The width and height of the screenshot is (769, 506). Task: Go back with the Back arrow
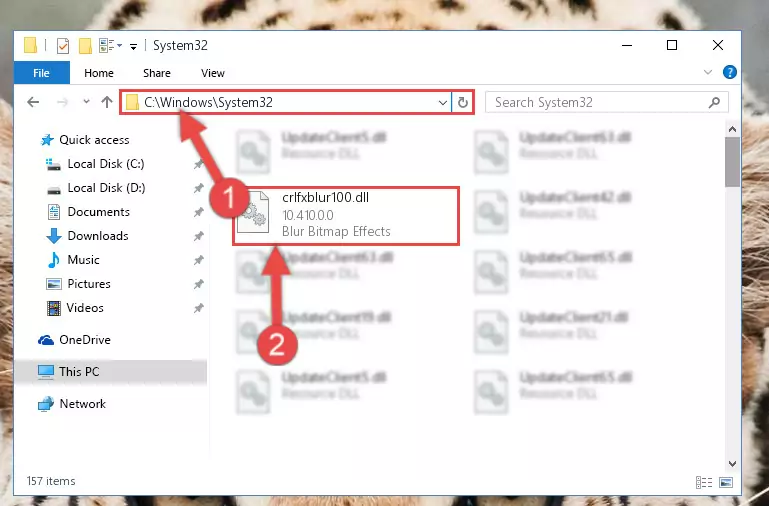(x=33, y=102)
